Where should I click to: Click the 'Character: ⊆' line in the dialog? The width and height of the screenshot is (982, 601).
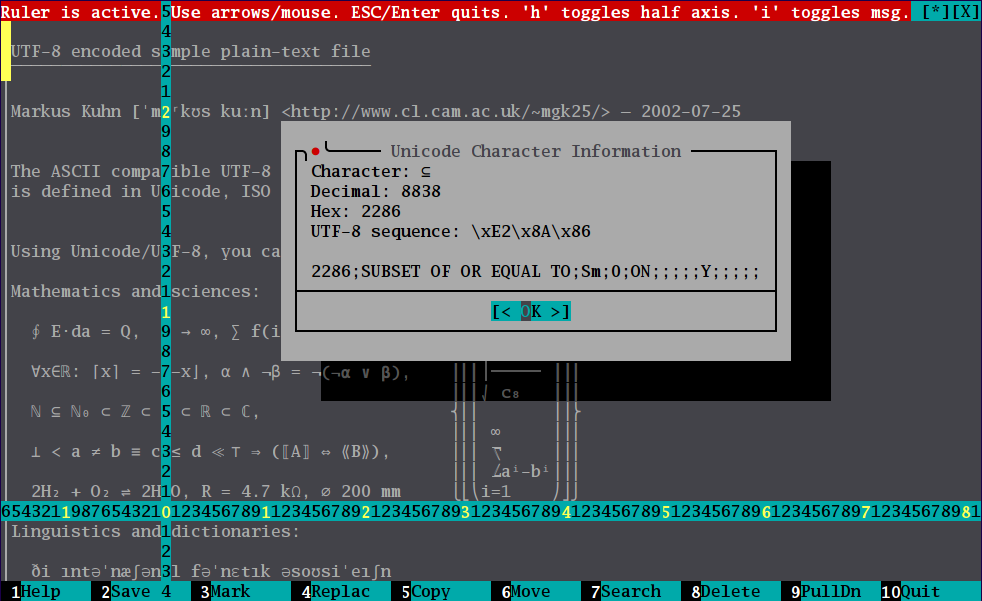[x=371, y=172]
